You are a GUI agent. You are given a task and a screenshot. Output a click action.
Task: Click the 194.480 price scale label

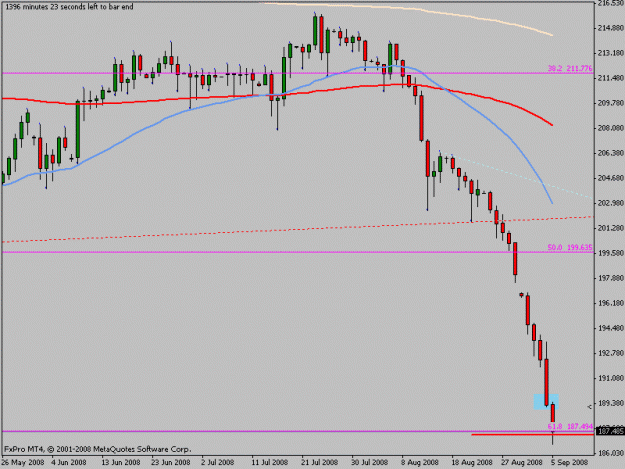click(x=611, y=328)
